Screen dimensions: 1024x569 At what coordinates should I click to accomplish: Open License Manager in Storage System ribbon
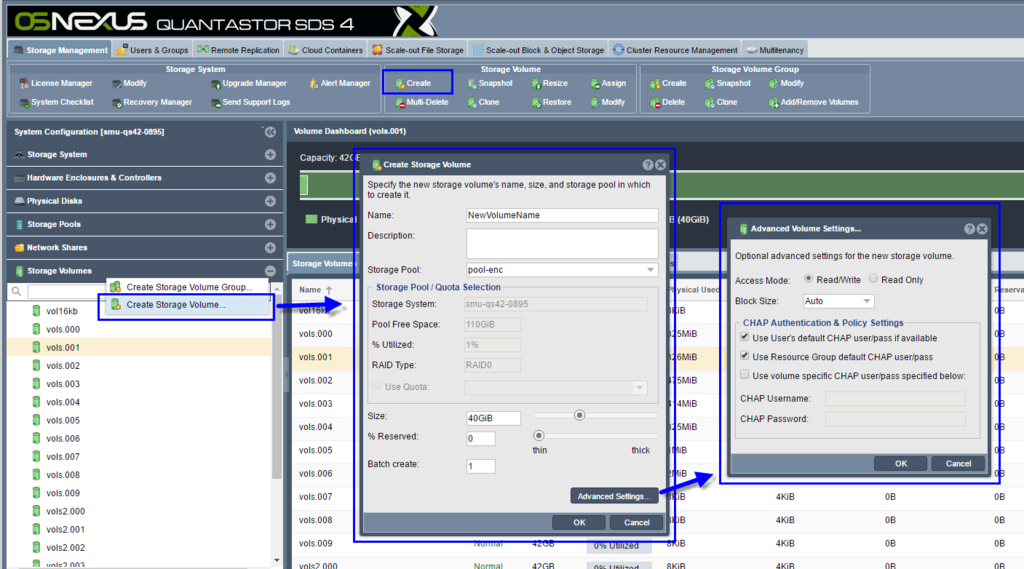point(56,84)
